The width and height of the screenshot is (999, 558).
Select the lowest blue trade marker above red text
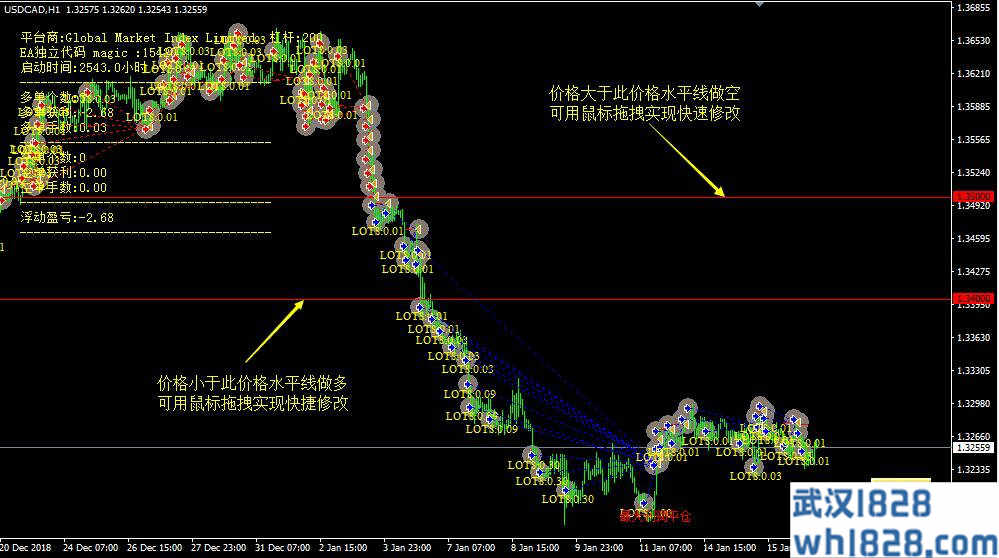pos(645,503)
